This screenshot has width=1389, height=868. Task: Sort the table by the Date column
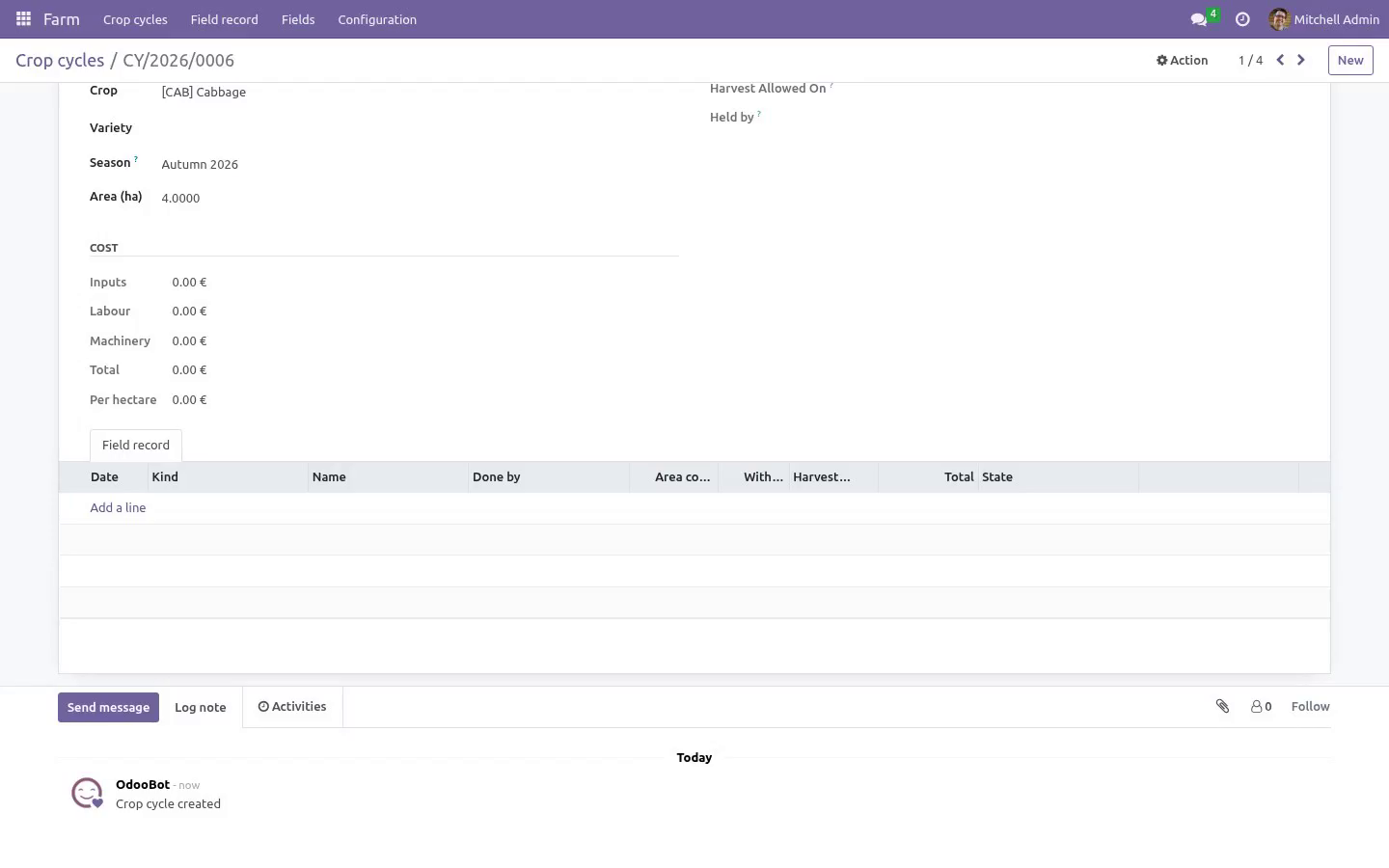coord(104,477)
